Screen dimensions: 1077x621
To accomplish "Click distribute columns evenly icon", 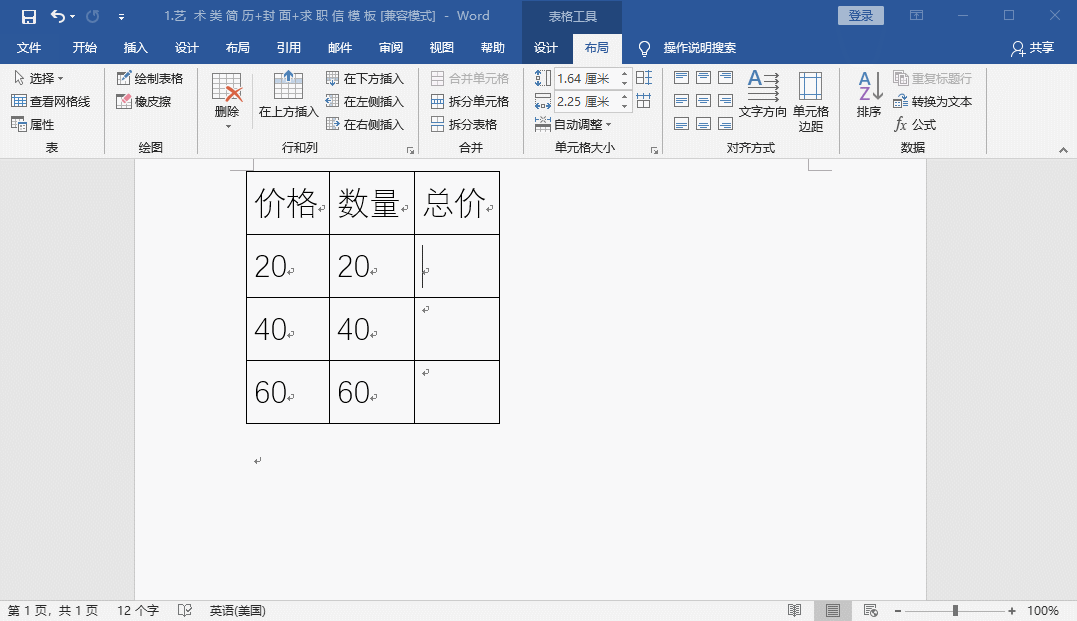I will click(644, 101).
